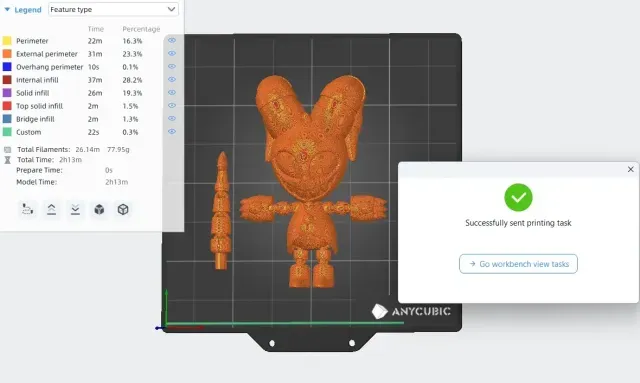Image resolution: width=640 pixels, height=383 pixels.
Task: Toggle Custom feature visibility eye
Action: click(x=172, y=131)
